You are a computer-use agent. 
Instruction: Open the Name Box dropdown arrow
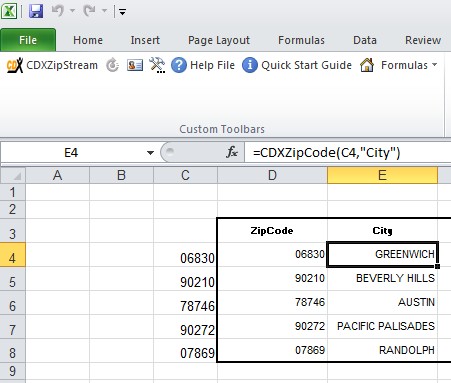(x=150, y=153)
